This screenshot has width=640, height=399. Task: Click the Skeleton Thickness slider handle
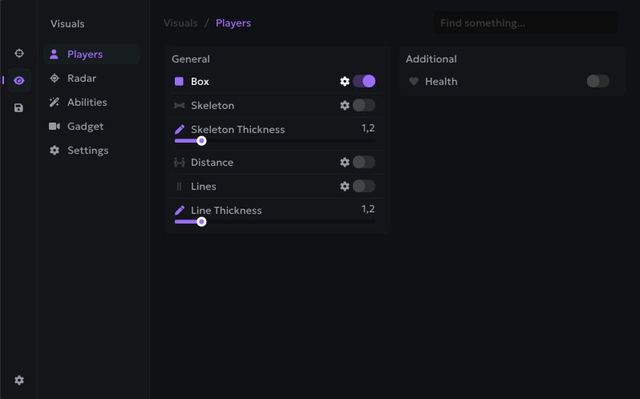(x=201, y=141)
